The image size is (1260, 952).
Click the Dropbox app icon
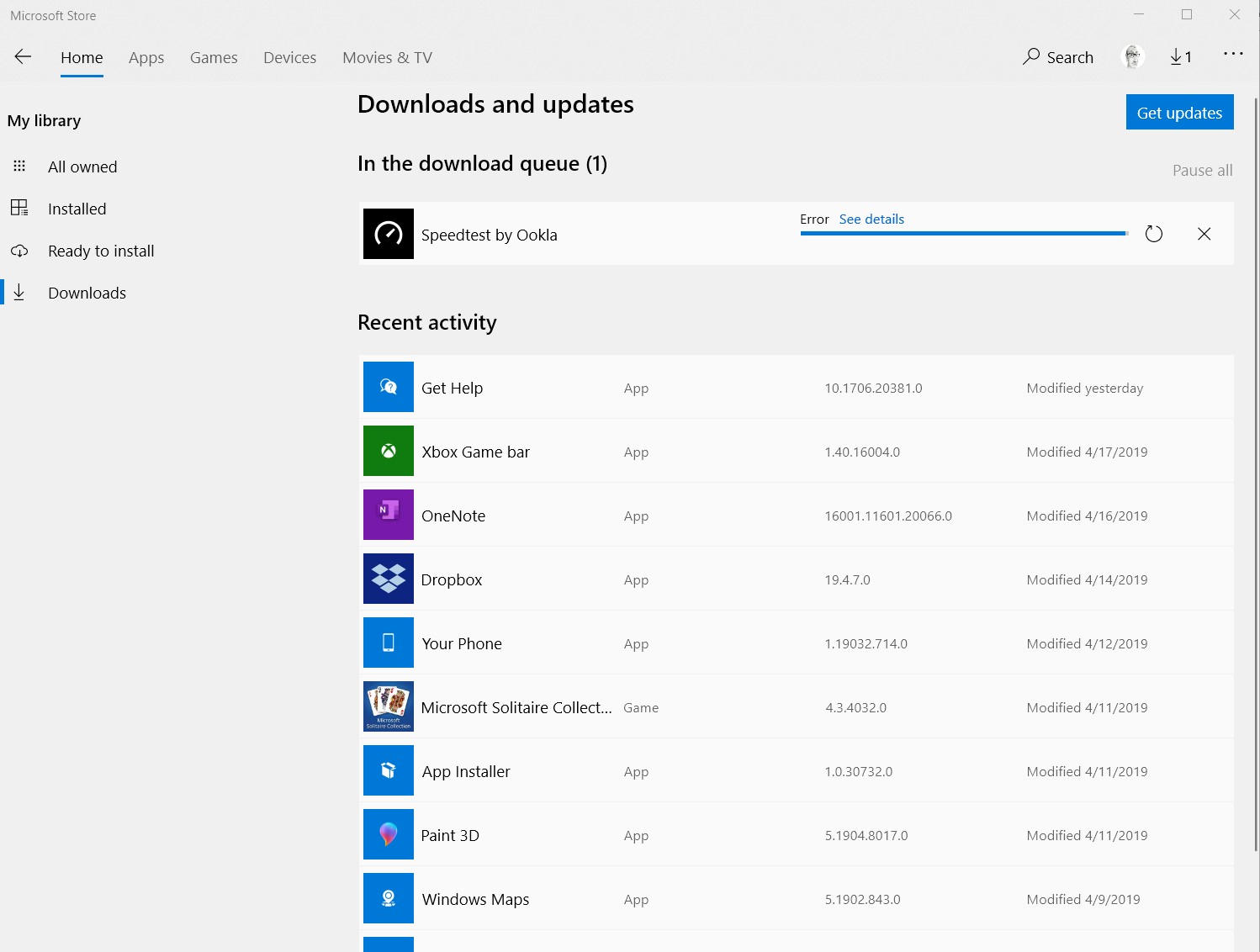389,579
